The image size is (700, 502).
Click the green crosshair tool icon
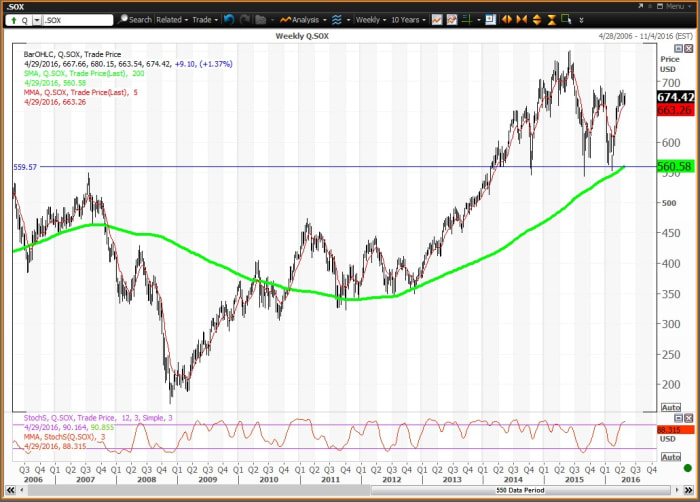[466, 19]
